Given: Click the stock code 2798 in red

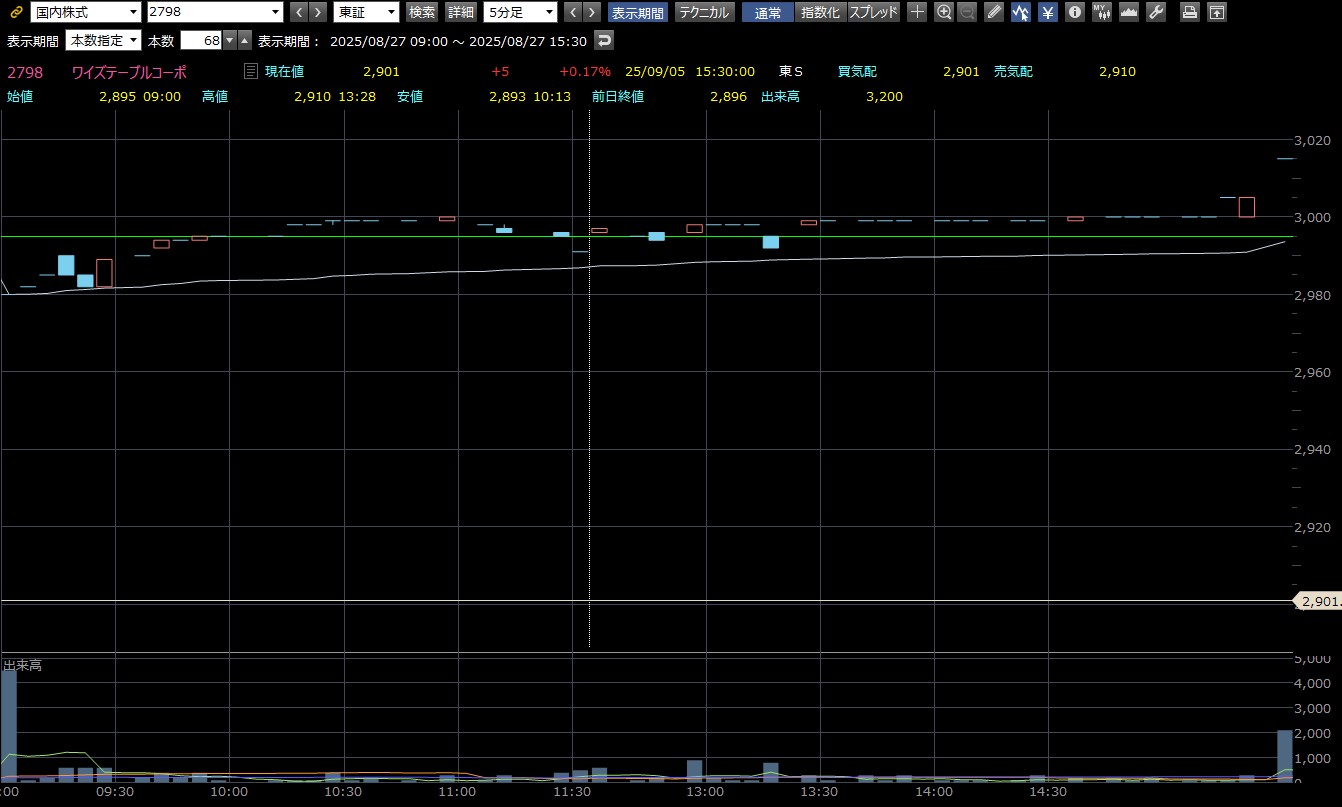Looking at the screenshot, I should 25,72.
